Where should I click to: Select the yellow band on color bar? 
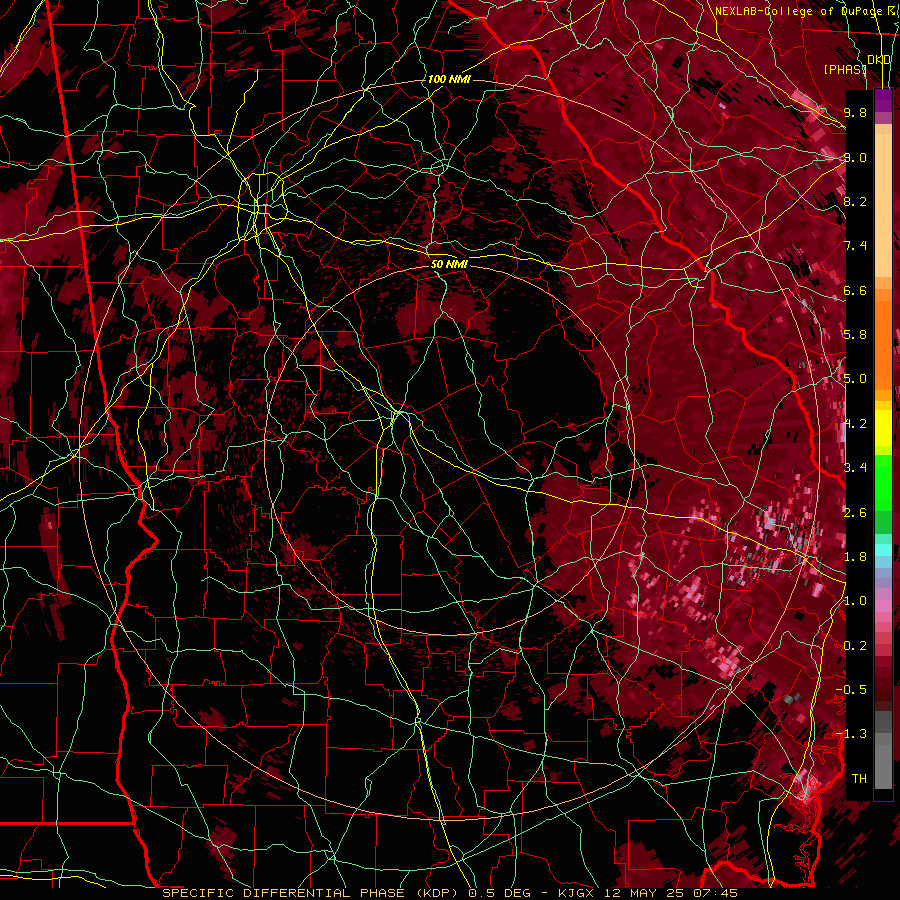883,428
